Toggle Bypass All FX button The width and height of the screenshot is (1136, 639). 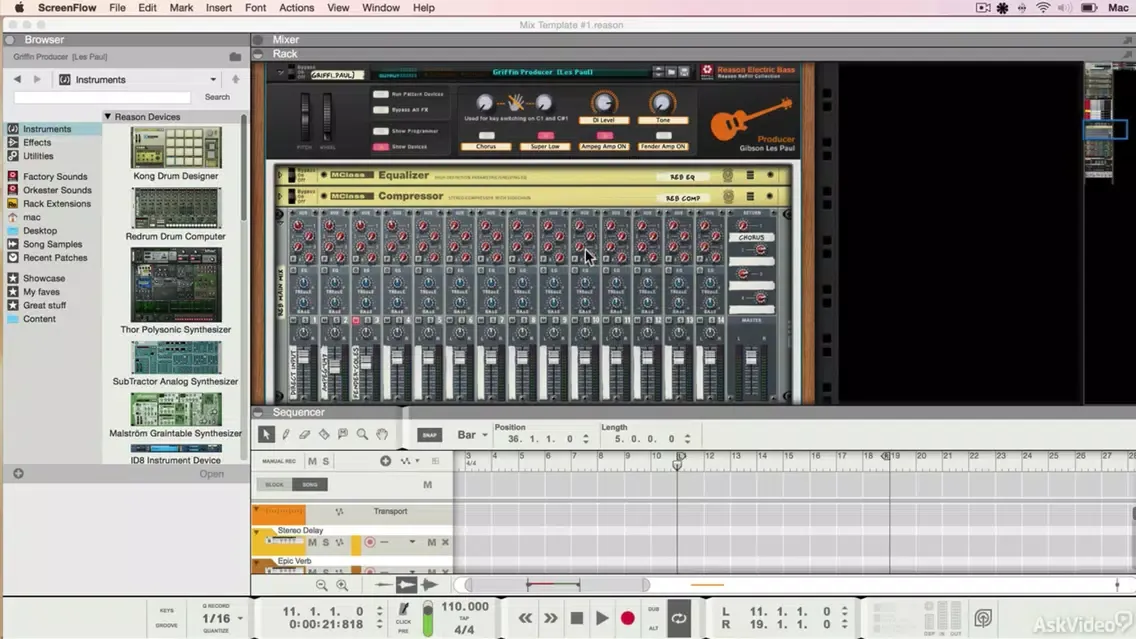(x=380, y=110)
